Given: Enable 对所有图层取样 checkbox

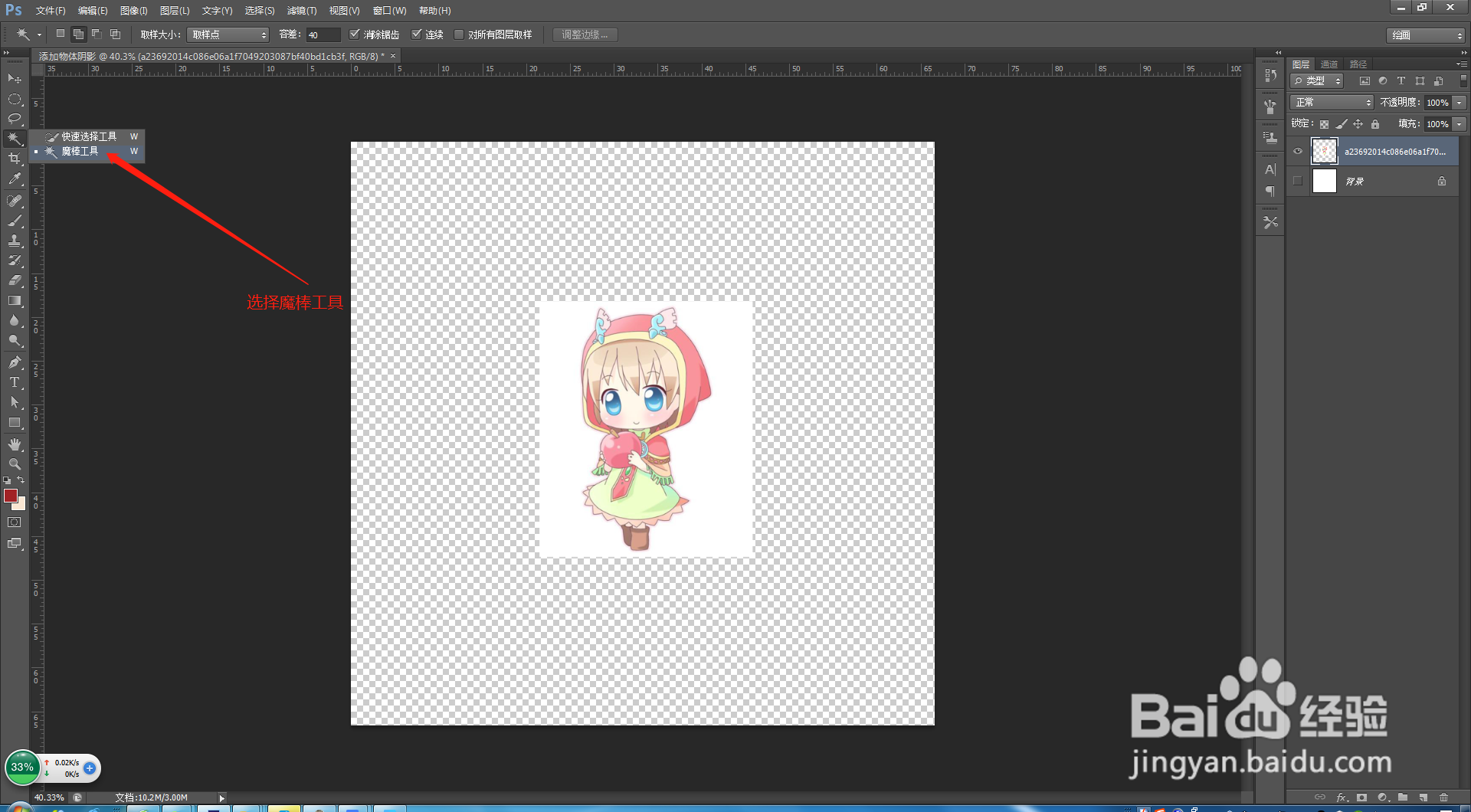Looking at the screenshot, I should [459, 34].
